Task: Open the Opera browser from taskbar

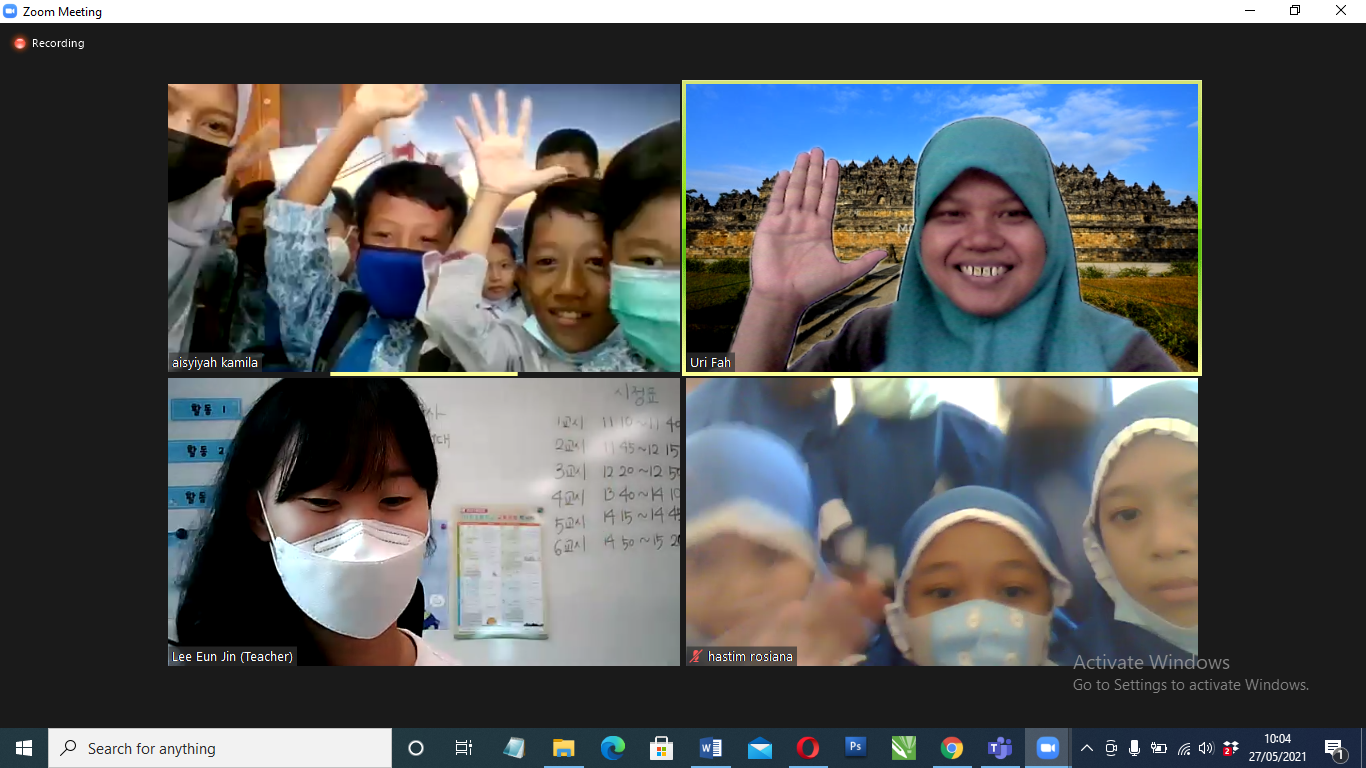Action: [807, 748]
